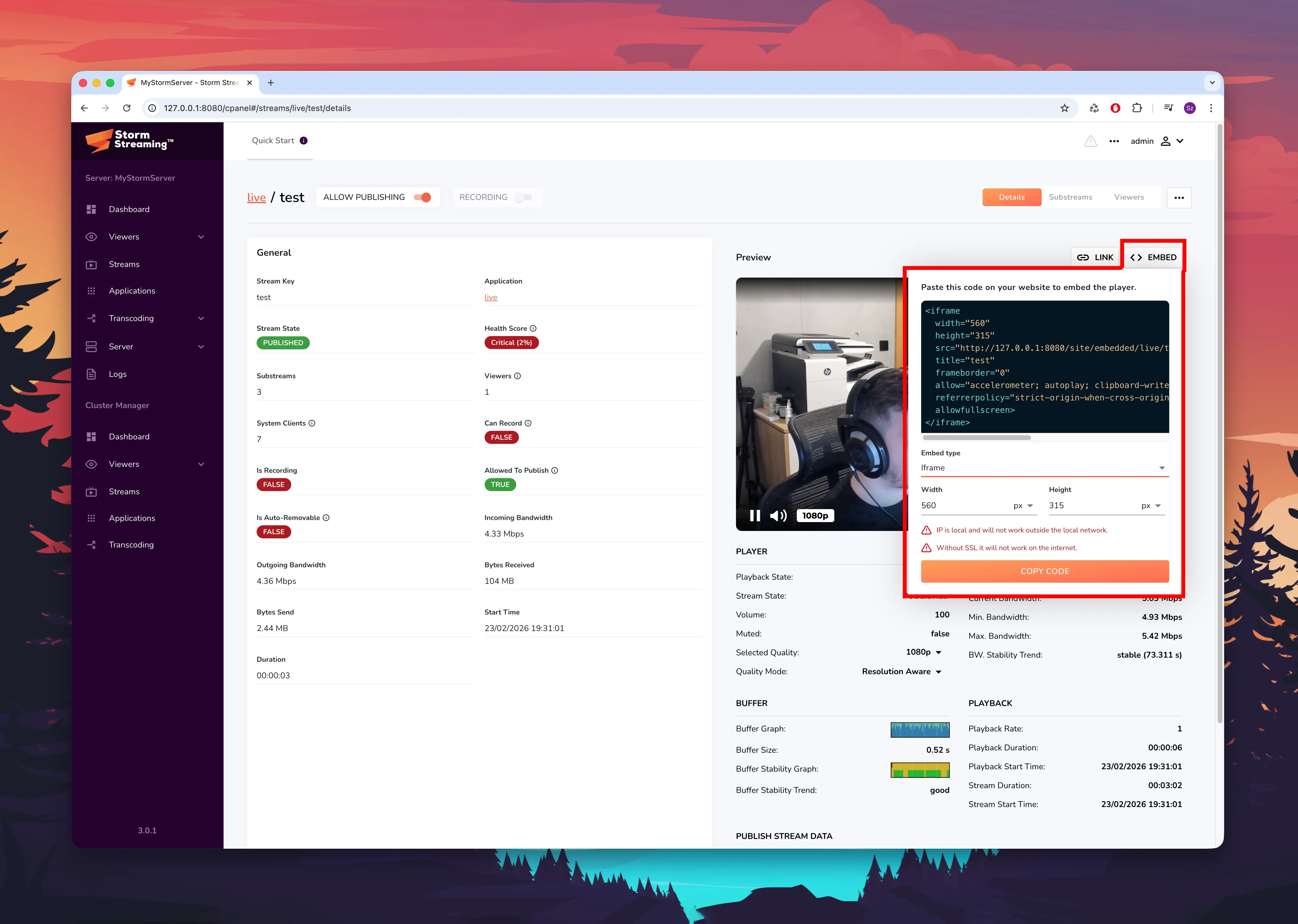Image resolution: width=1298 pixels, height=924 pixels.
Task: Switch to the Substreams tab
Action: point(1070,198)
